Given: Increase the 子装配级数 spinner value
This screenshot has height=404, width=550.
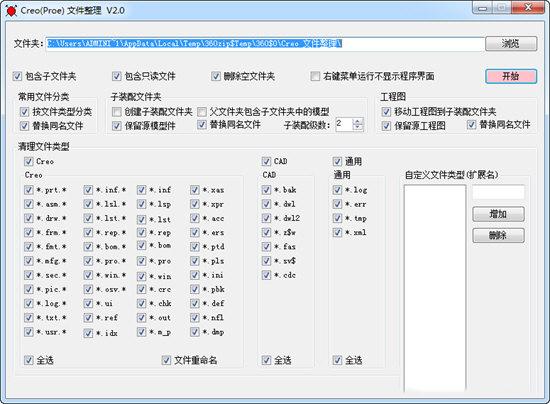Looking at the screenshot, I should [x=358, y=121].
